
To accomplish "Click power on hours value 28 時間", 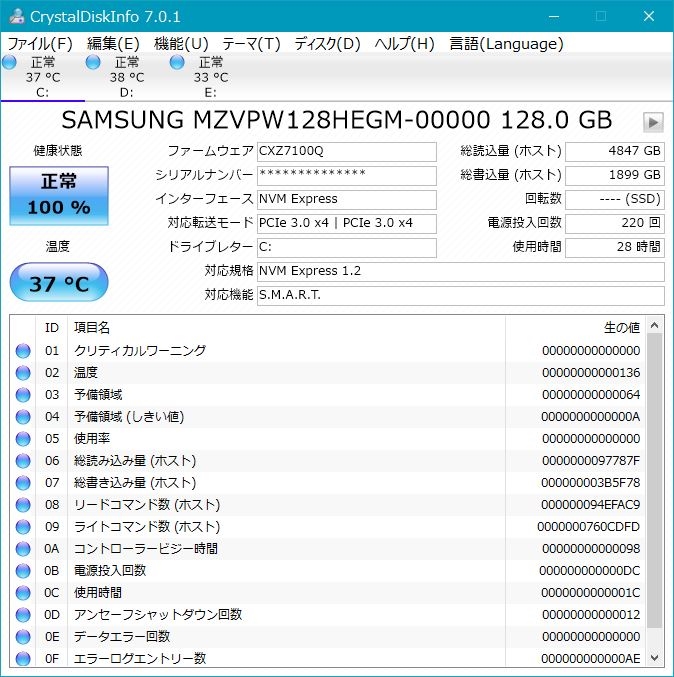I will point(615,248).
